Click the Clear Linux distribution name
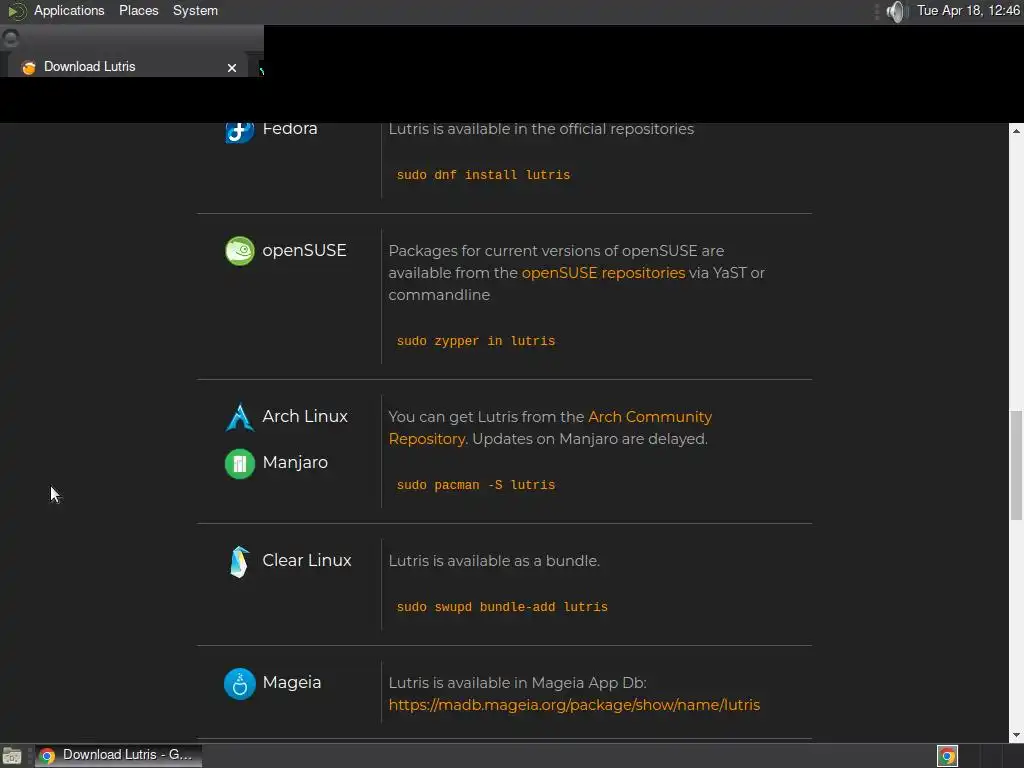 click(x=307, y=561)
